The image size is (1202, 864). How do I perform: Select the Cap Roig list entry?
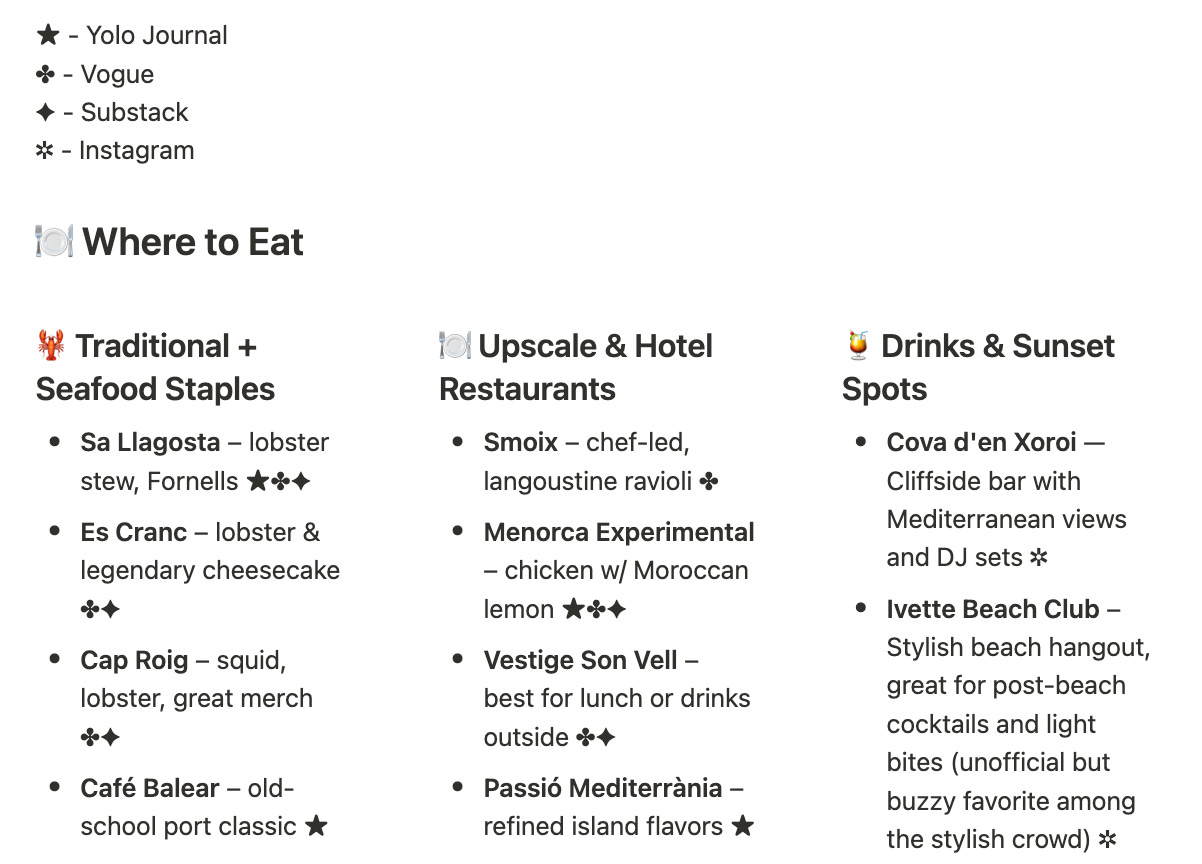197,698
